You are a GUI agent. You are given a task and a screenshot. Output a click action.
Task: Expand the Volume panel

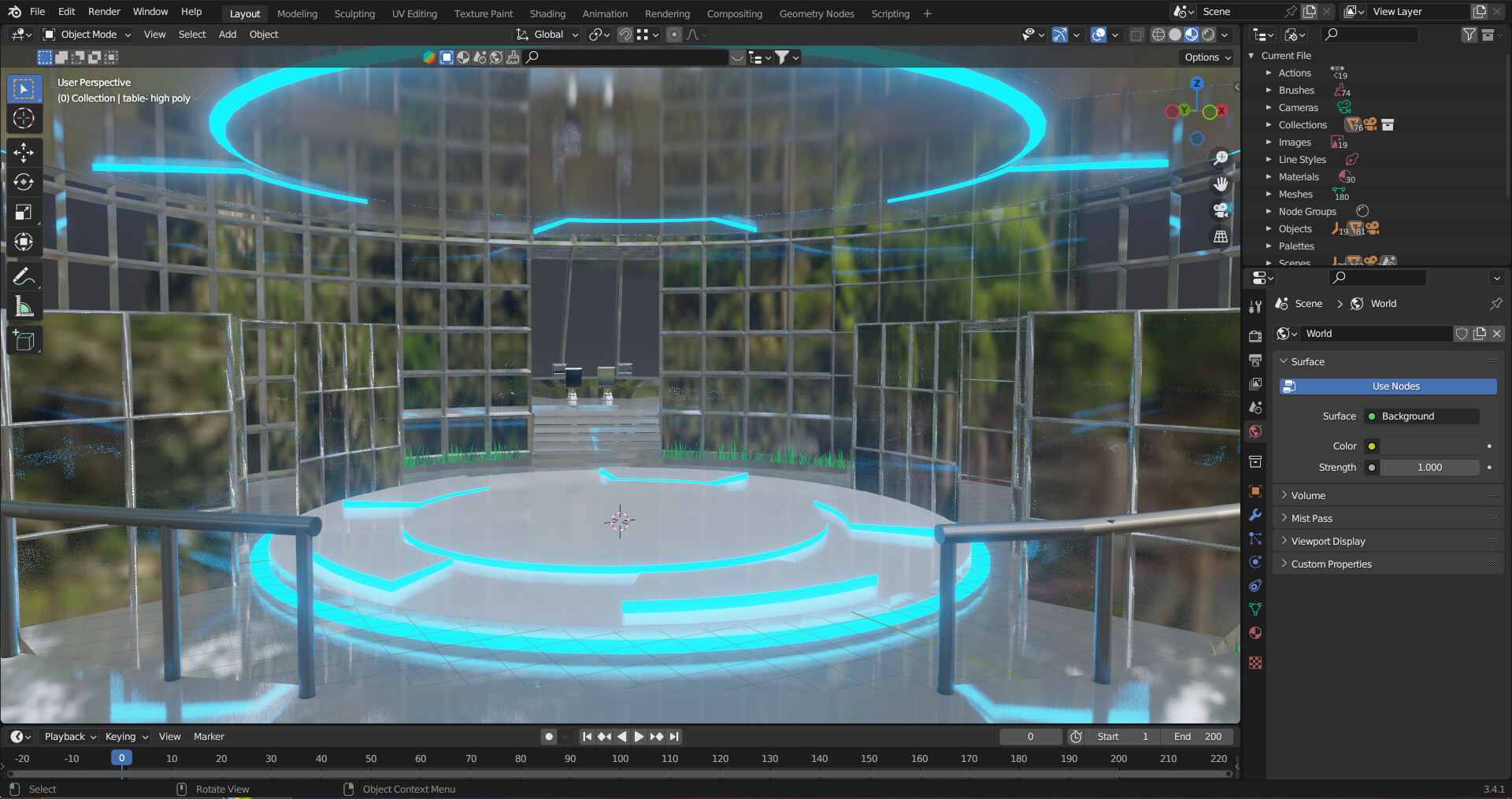click(x=1308, y=495)
